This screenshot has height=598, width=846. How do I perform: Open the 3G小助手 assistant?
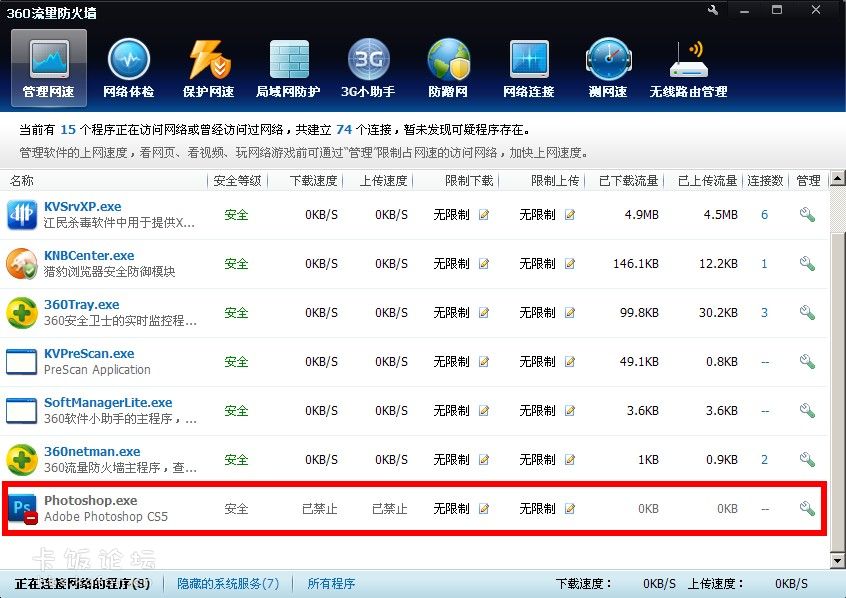[368, 67]
